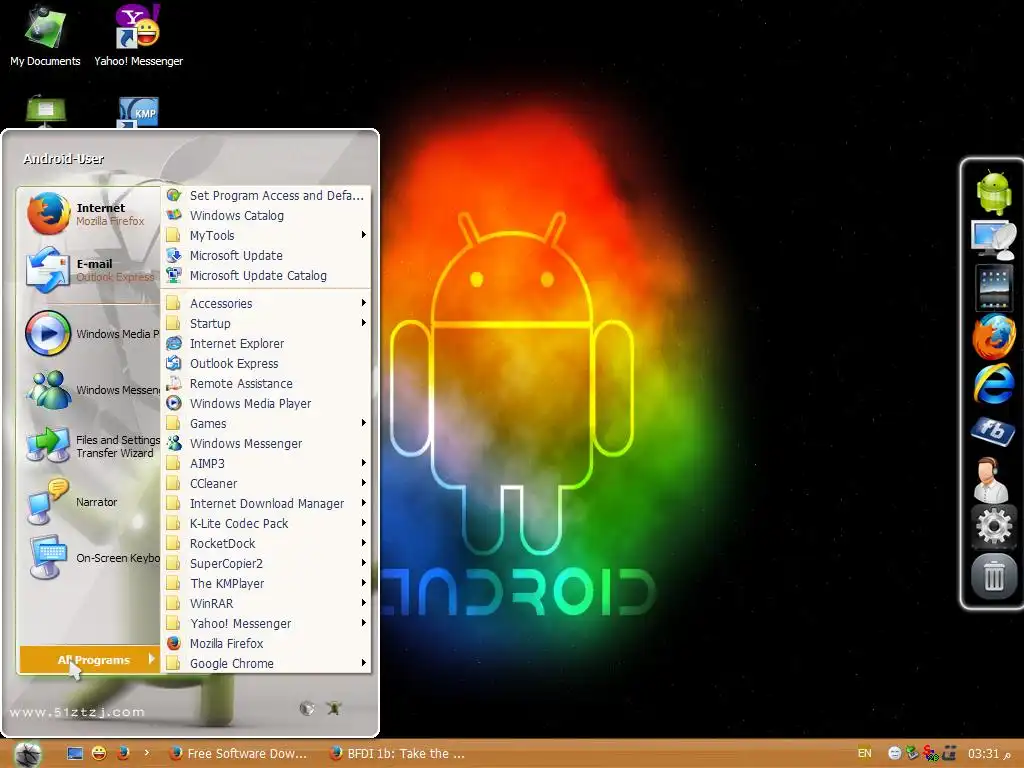Expand the SuperCopier2 folder
Viewport: 1024px width, 768px height.
coord(266,564)
